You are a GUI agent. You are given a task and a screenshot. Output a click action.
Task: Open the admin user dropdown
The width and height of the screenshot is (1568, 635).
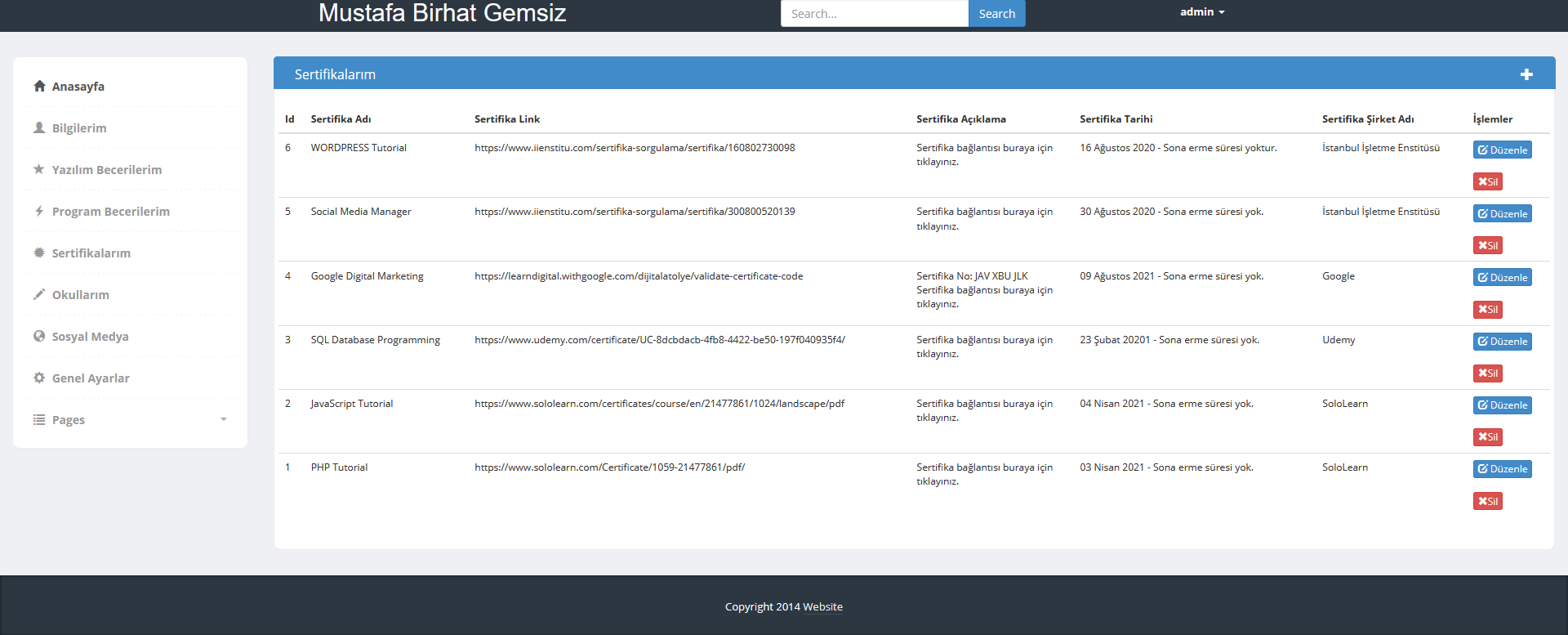pos(1202,12)
